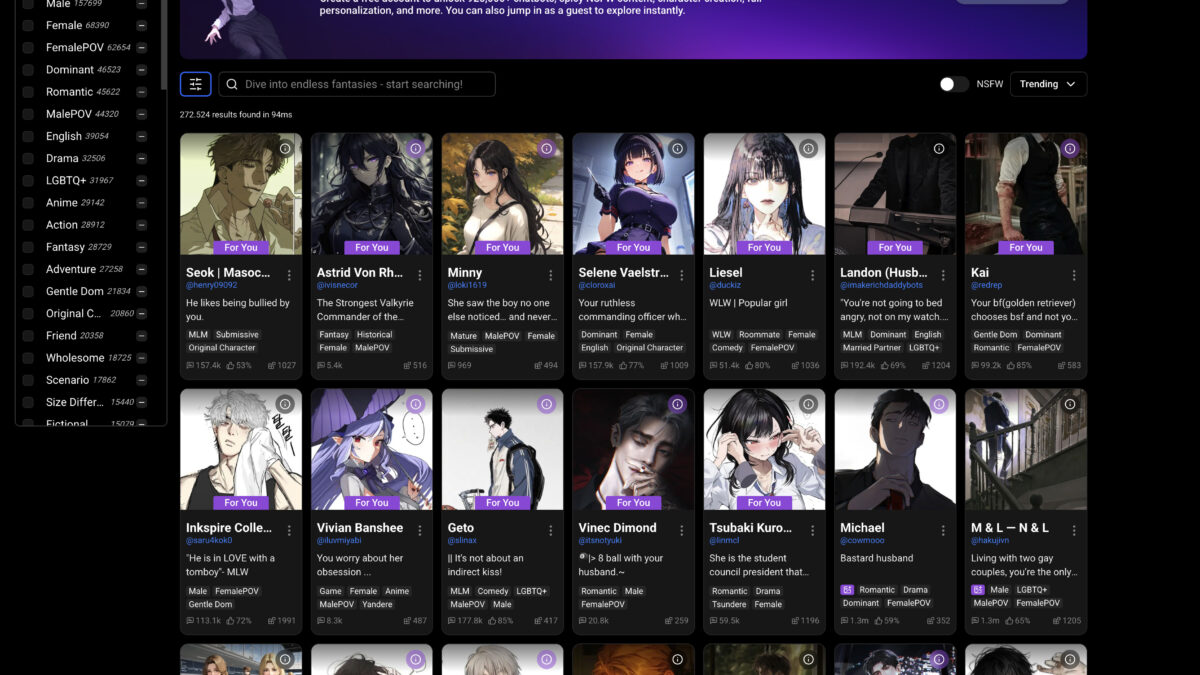
Task: Open three-dot menu for Seok card
Action: (x=289, y=275)
